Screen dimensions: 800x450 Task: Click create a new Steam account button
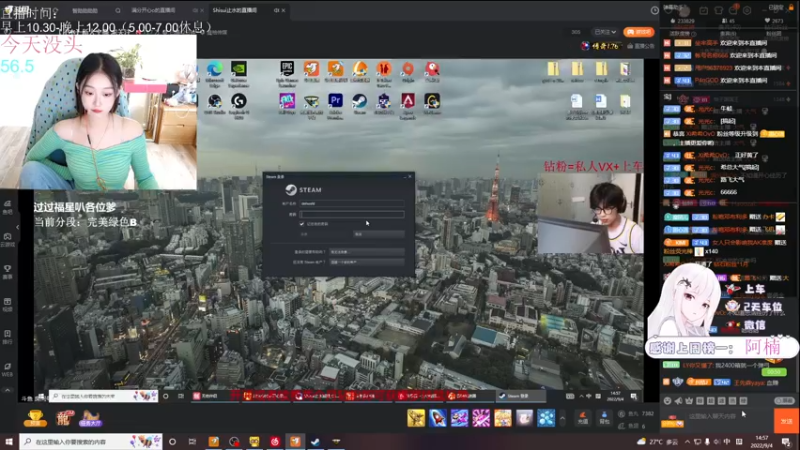pyautogui.click(x=367, y=262)
